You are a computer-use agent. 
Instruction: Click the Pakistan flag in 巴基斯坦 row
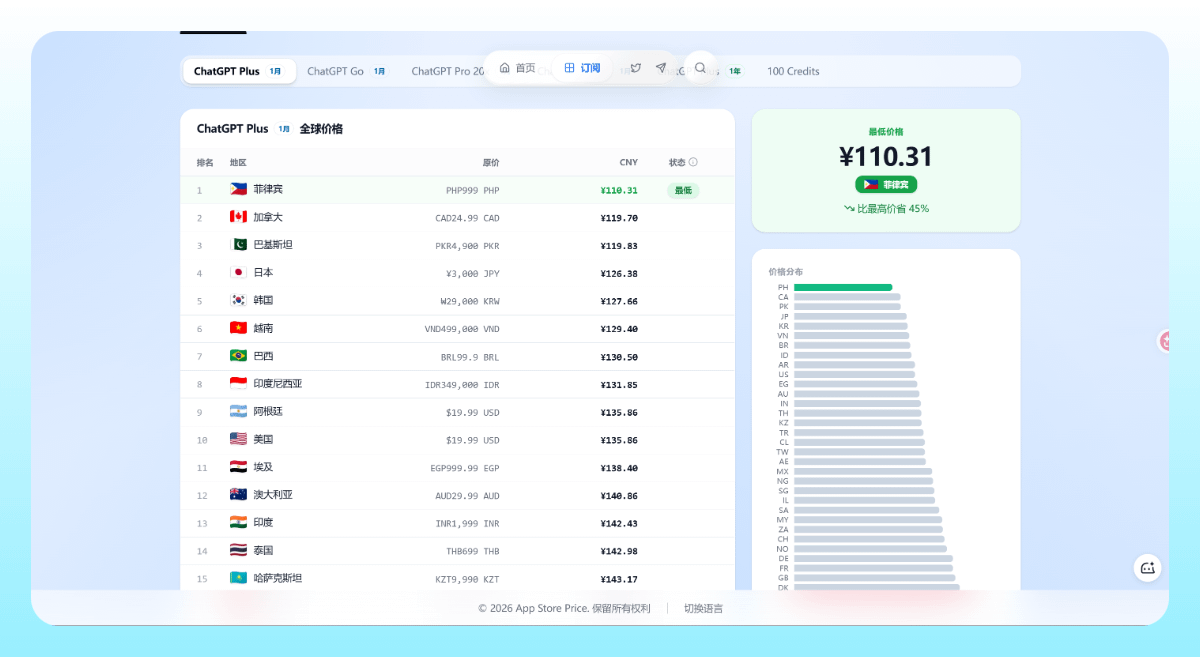pos(238,245)
